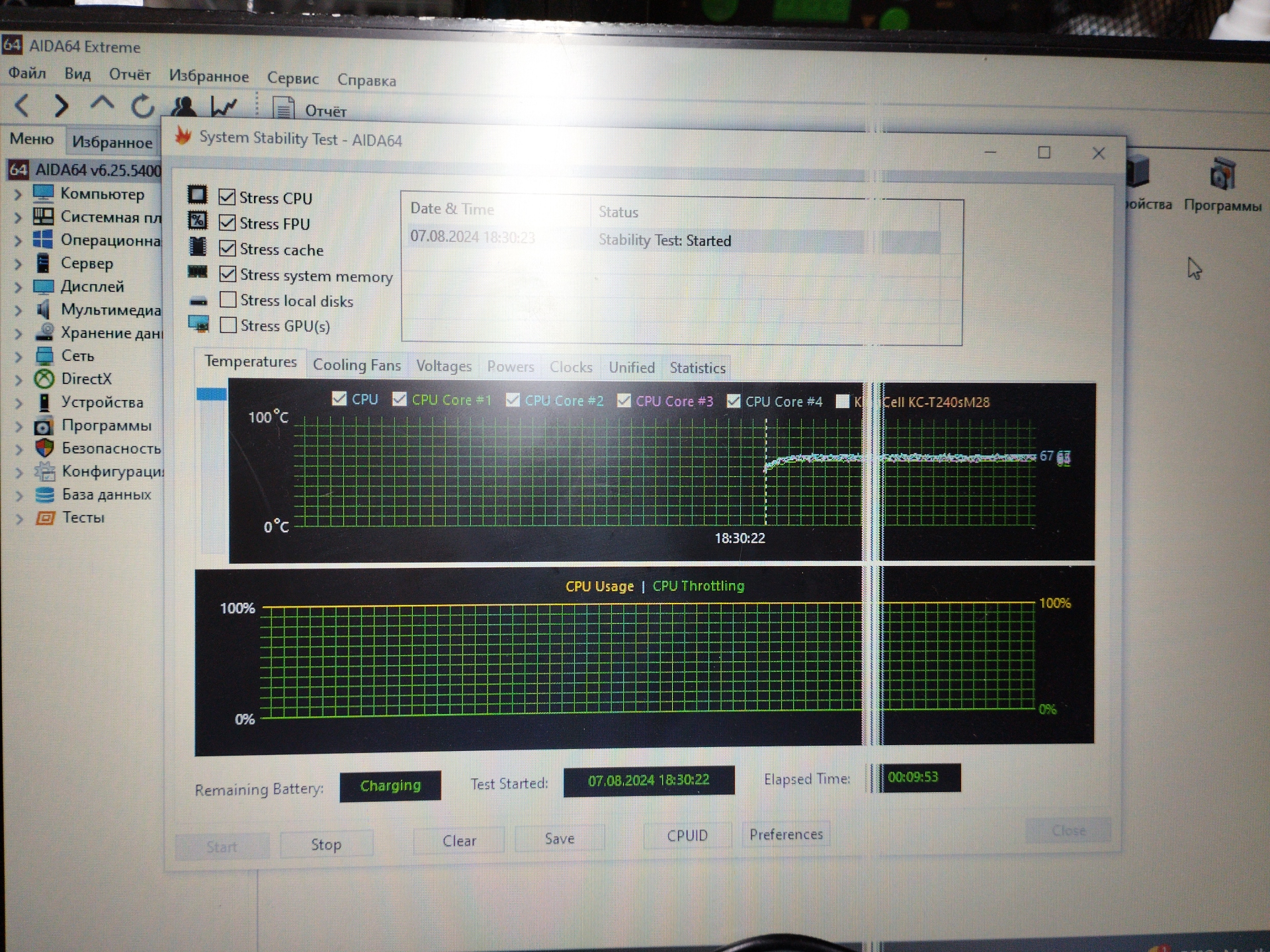The width and height of the screenshot is (1270, 952).
Task: Click the Сеть network icon
Action: [x=44, y=356]
